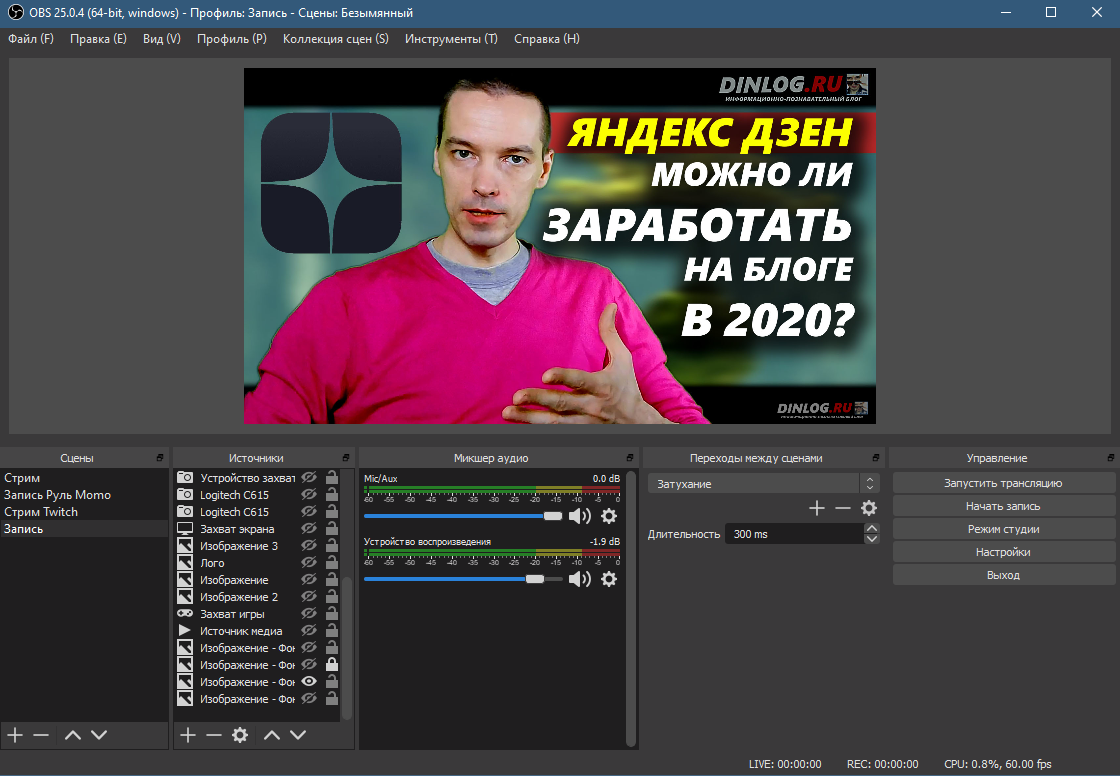Toggle lock for Устройство захвата source

click(x=331, y=477)
